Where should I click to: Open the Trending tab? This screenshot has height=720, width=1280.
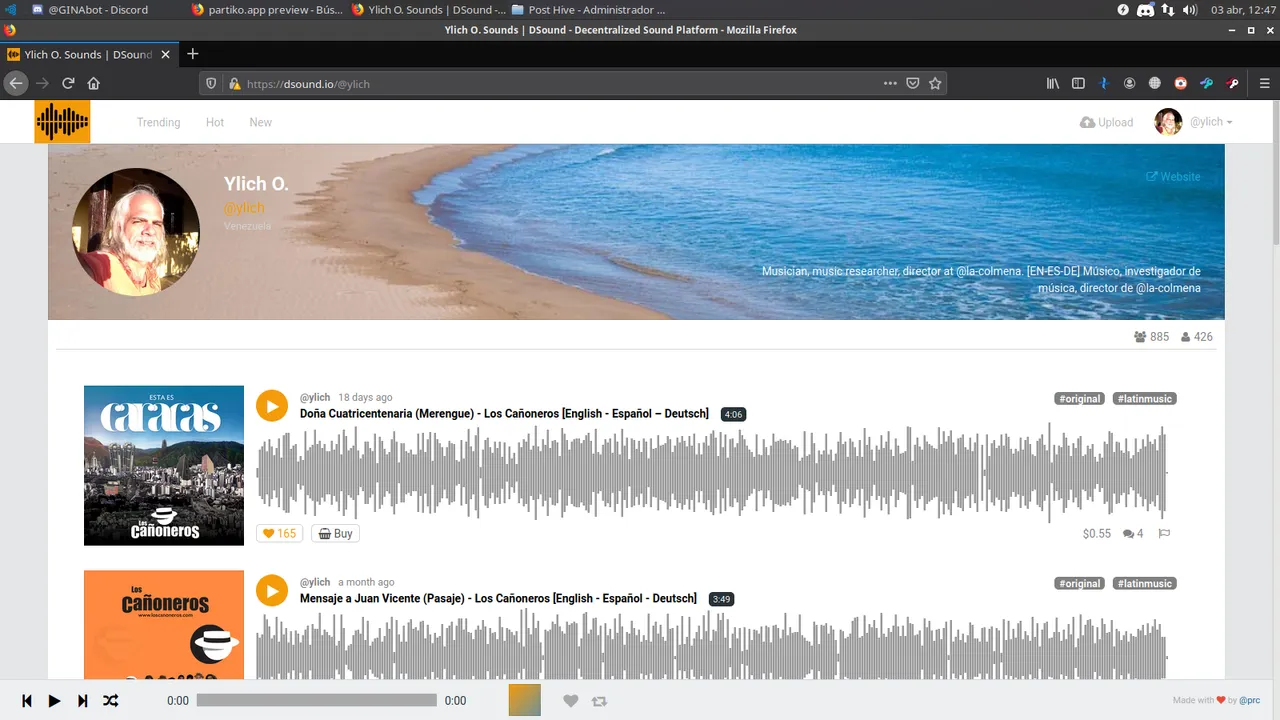point(158,122)
